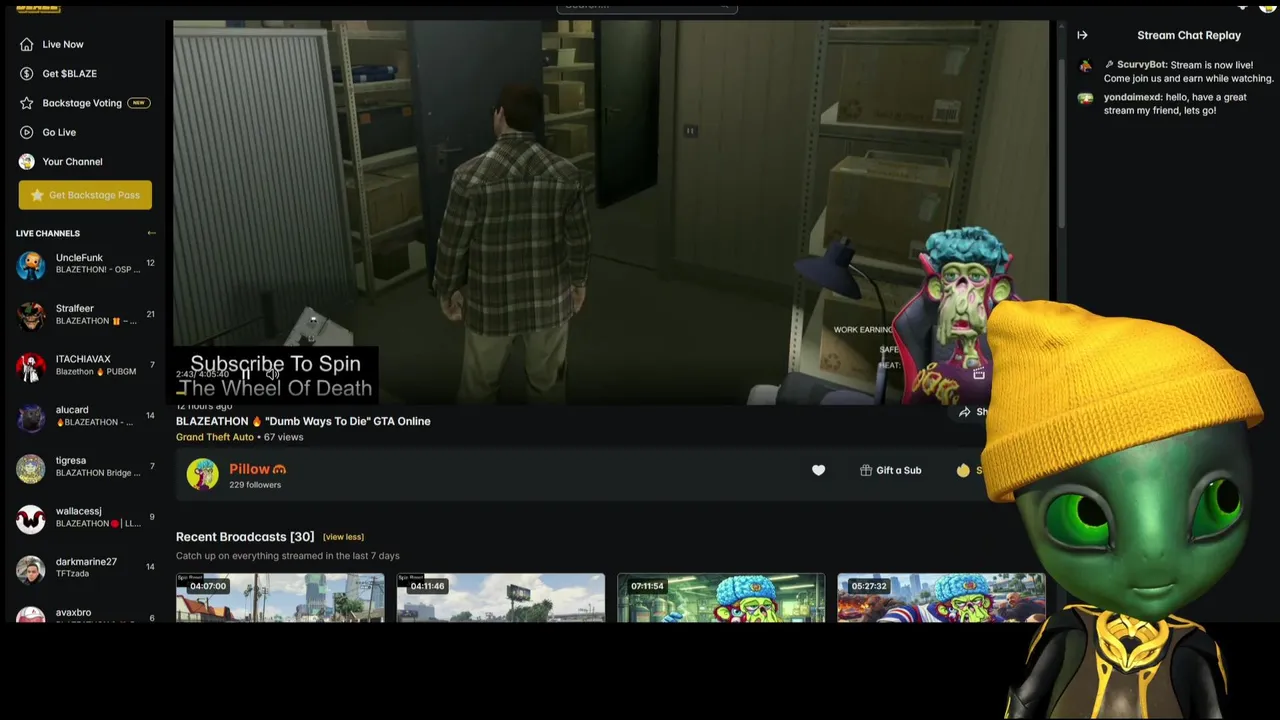The image size is (1280, 720).
Task: Open the 07:11:54 broadcast thumbnail
Action: pos(721,597)
